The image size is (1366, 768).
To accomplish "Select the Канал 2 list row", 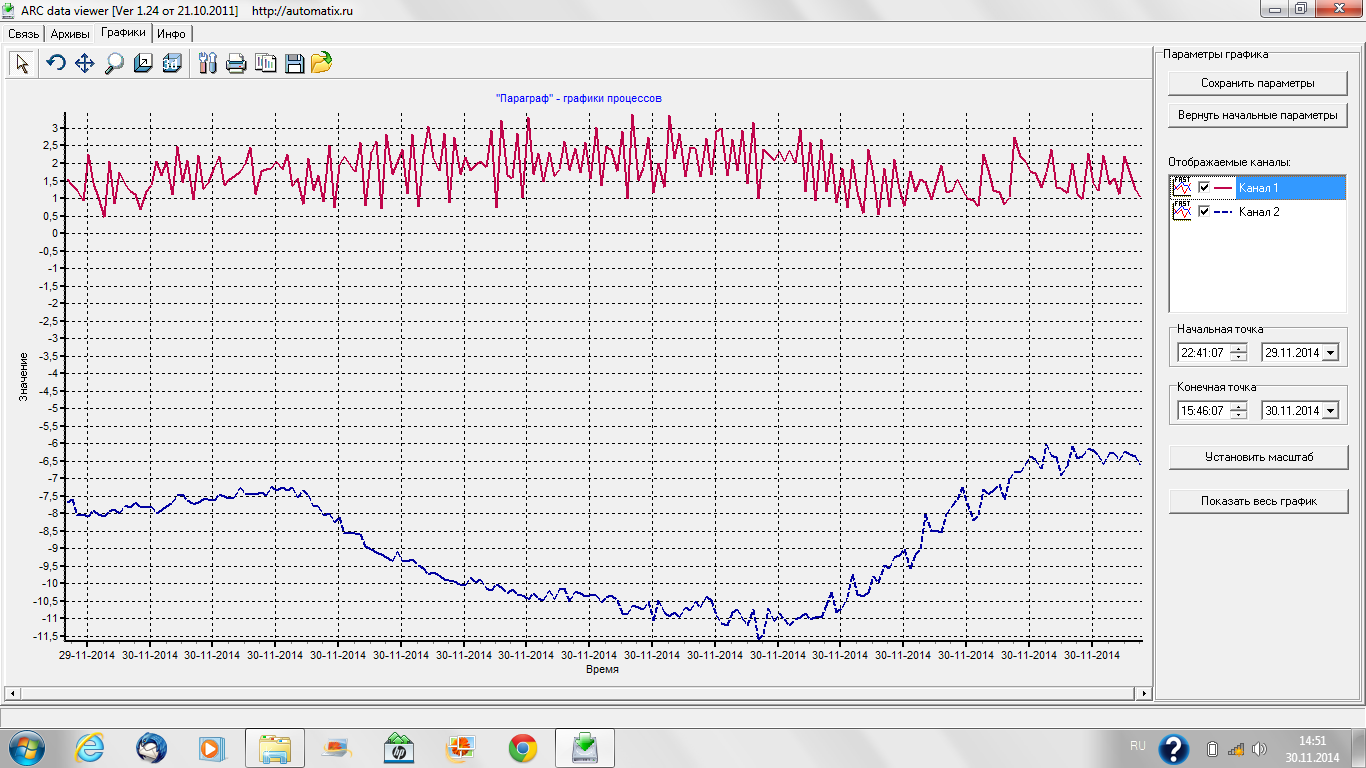I will (1258, 211).
